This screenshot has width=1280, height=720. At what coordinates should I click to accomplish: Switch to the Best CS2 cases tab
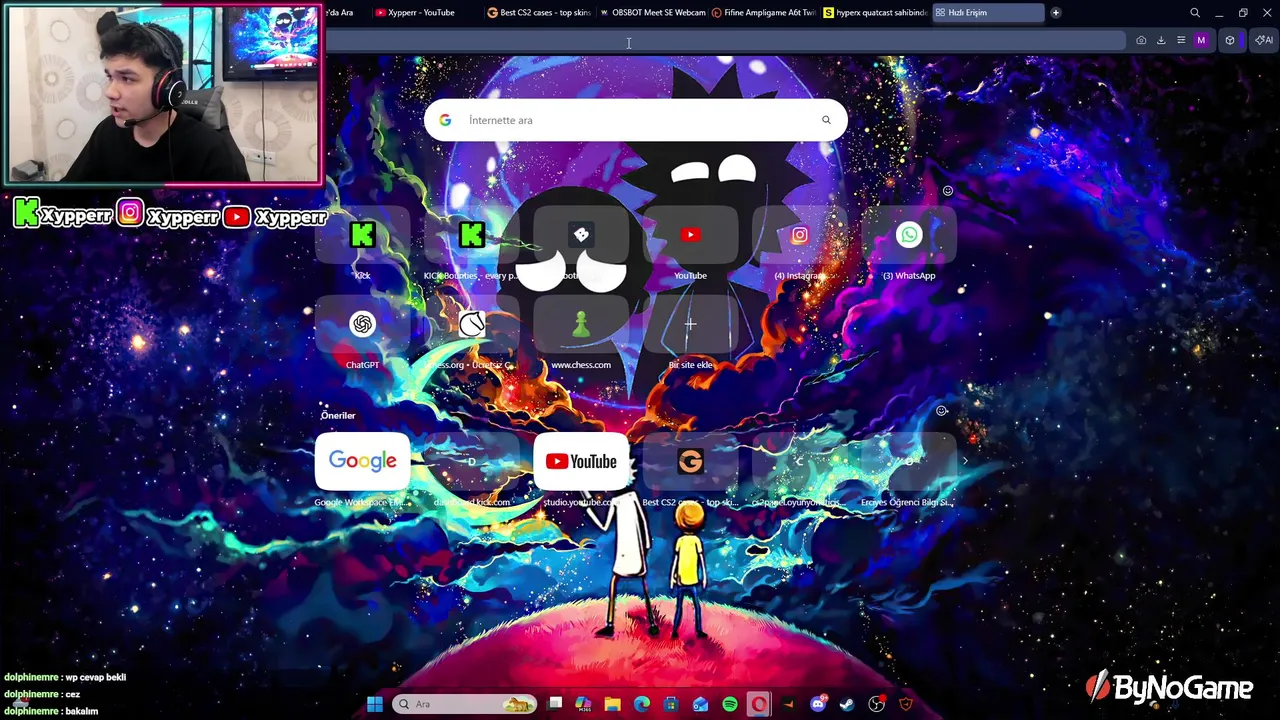tap(540, 12)
